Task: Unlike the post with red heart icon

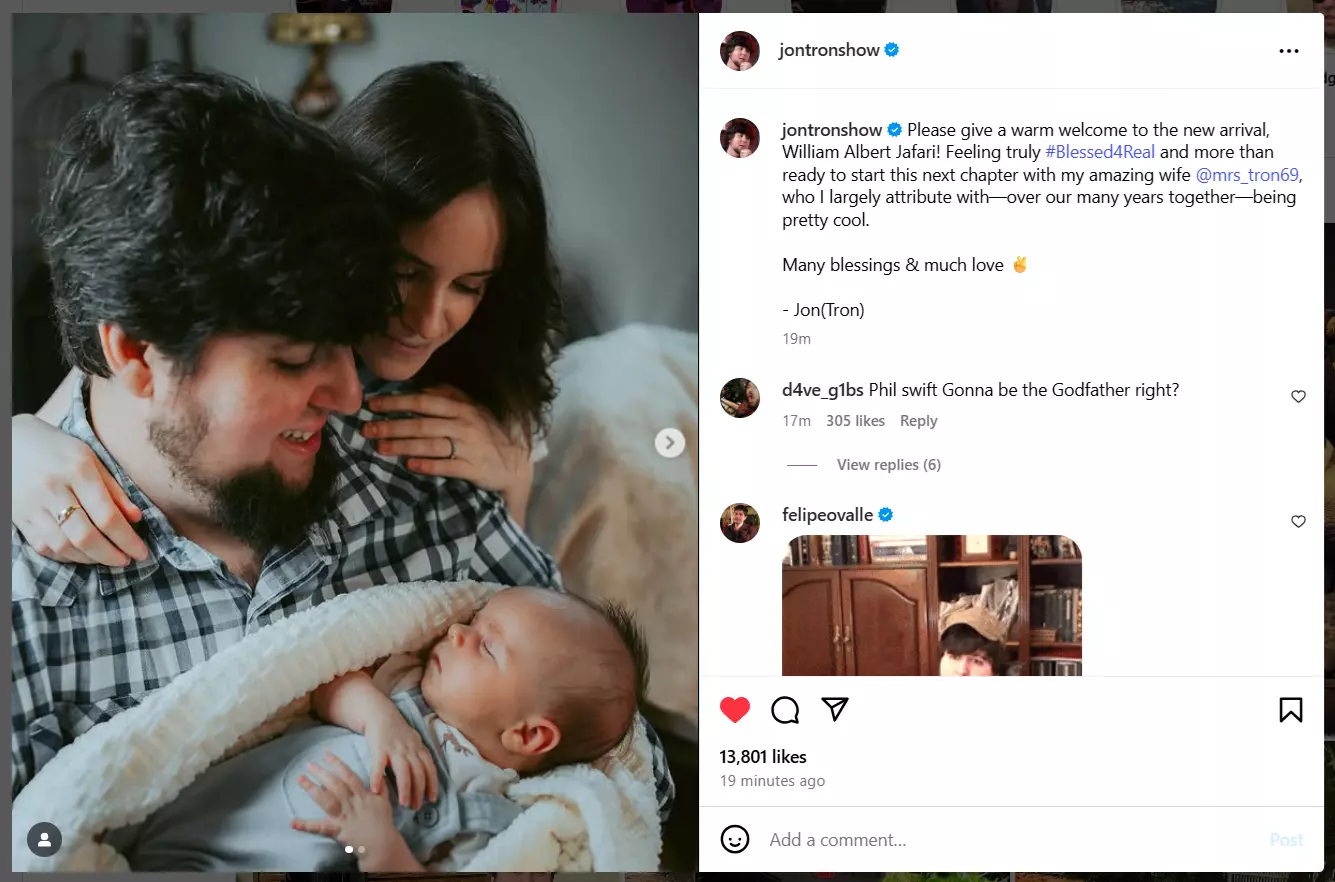Action: click(x=735, y=710)
